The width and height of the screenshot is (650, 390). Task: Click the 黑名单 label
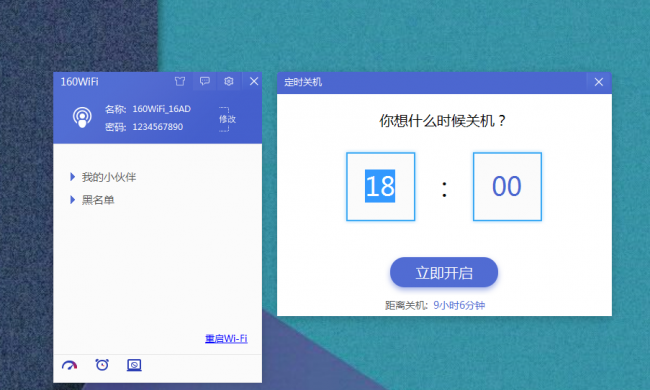tap(98, 200)
